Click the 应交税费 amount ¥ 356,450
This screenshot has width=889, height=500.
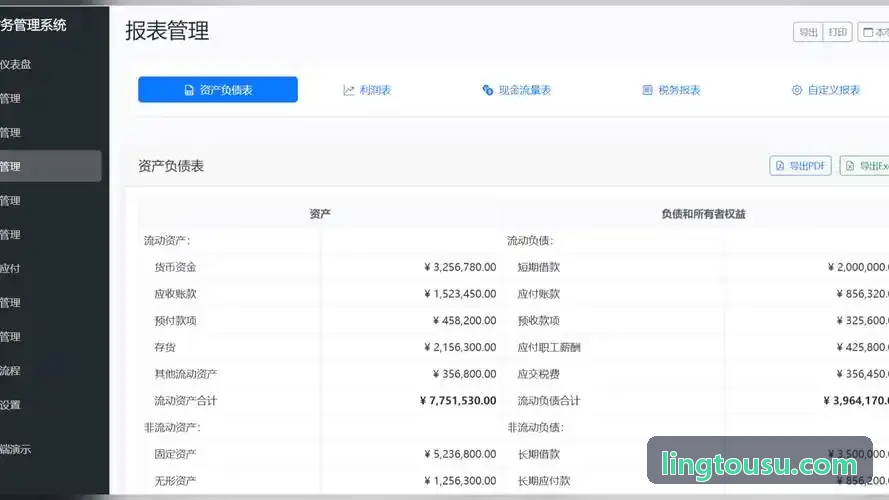[862, 374]
